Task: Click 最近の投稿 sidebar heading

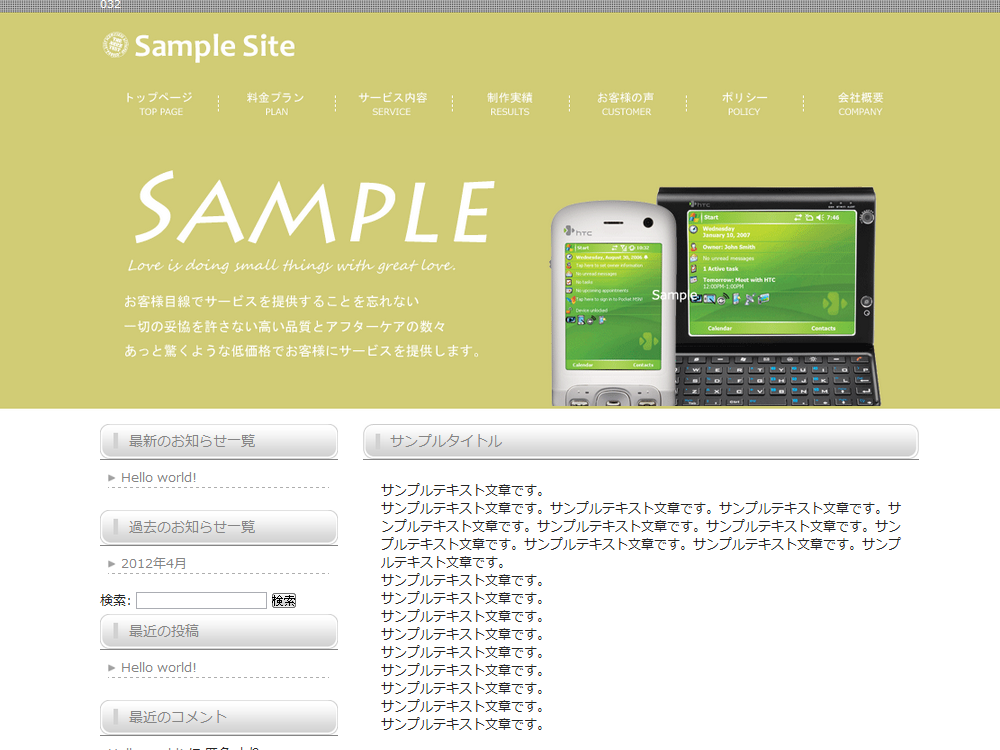Action: (x=219, y=631)
